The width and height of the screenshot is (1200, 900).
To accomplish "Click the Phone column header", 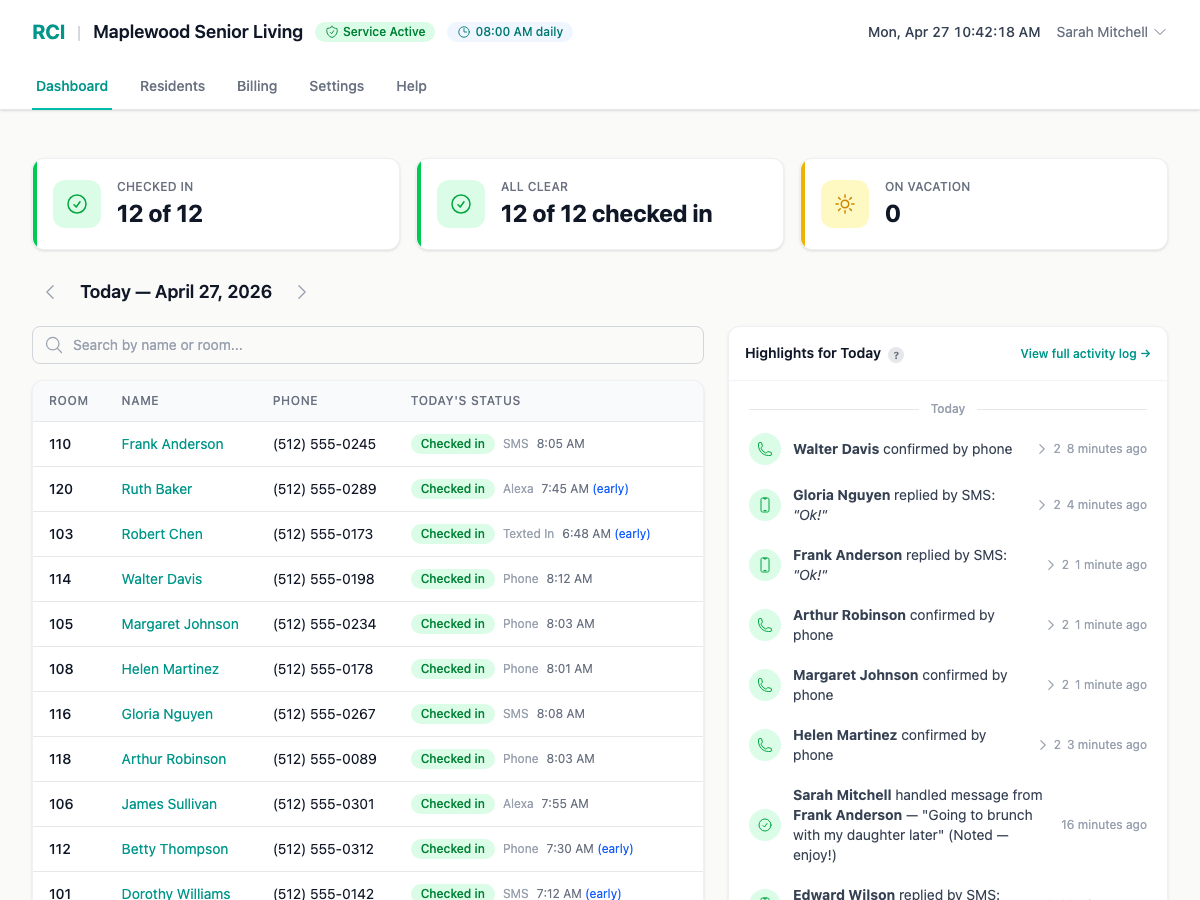I will tap(295, 401).
